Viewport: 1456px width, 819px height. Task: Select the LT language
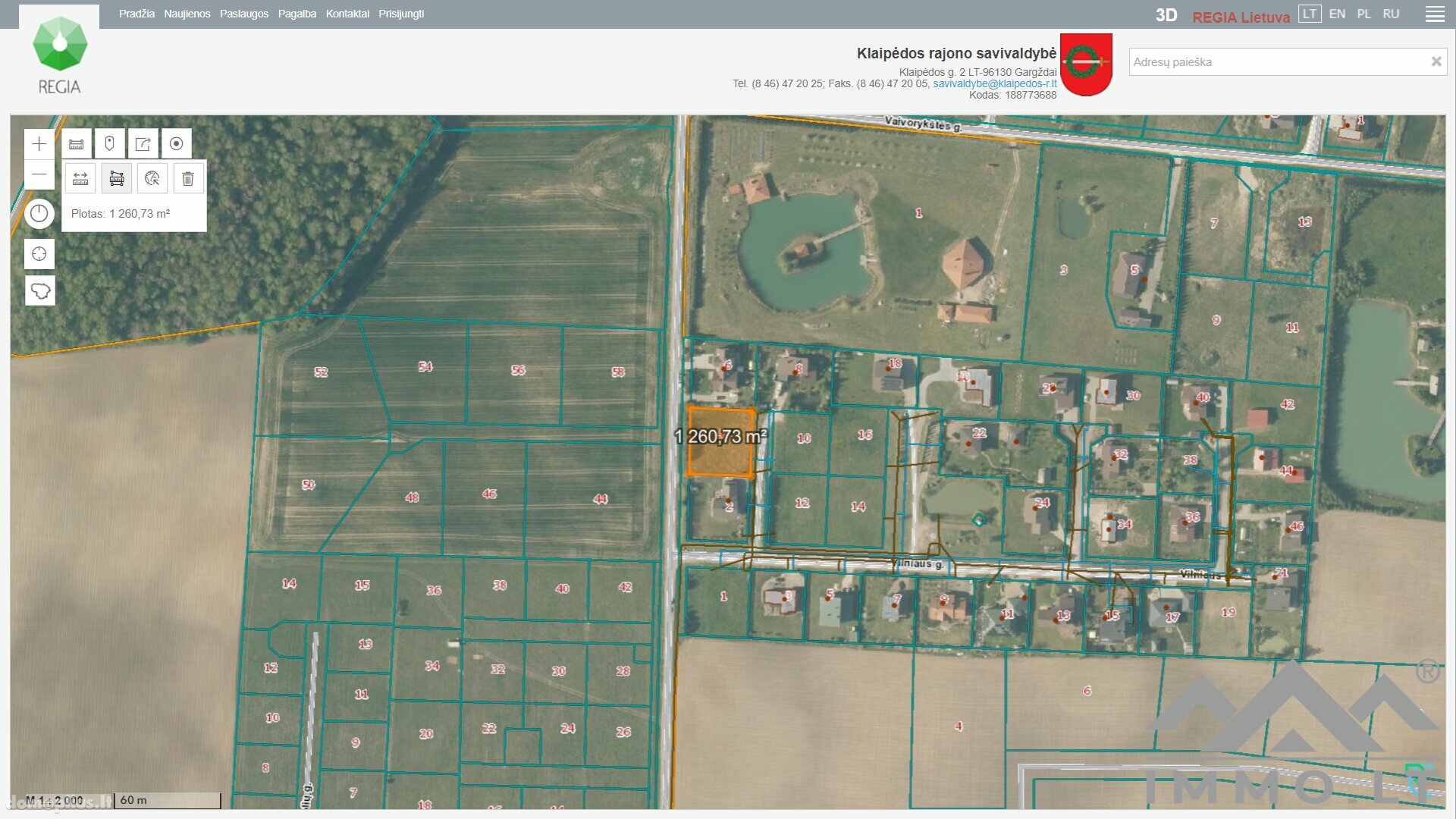[x=1310, y=14]
